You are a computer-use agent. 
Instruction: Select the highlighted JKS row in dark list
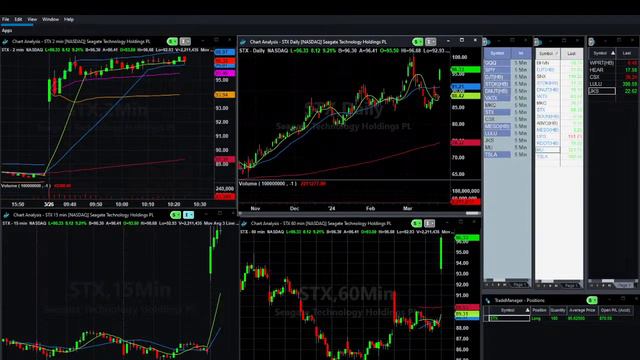pyautogui.click(x=613, y=91)
